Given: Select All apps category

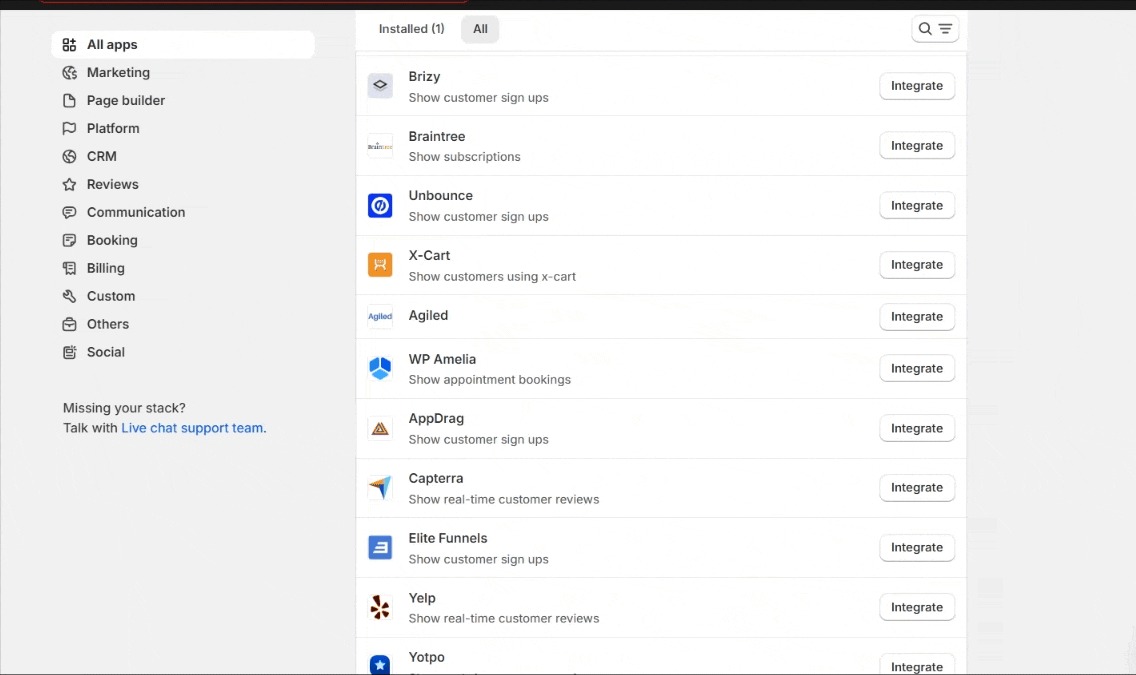Looking at the screenshot, I should coord(183,45).
